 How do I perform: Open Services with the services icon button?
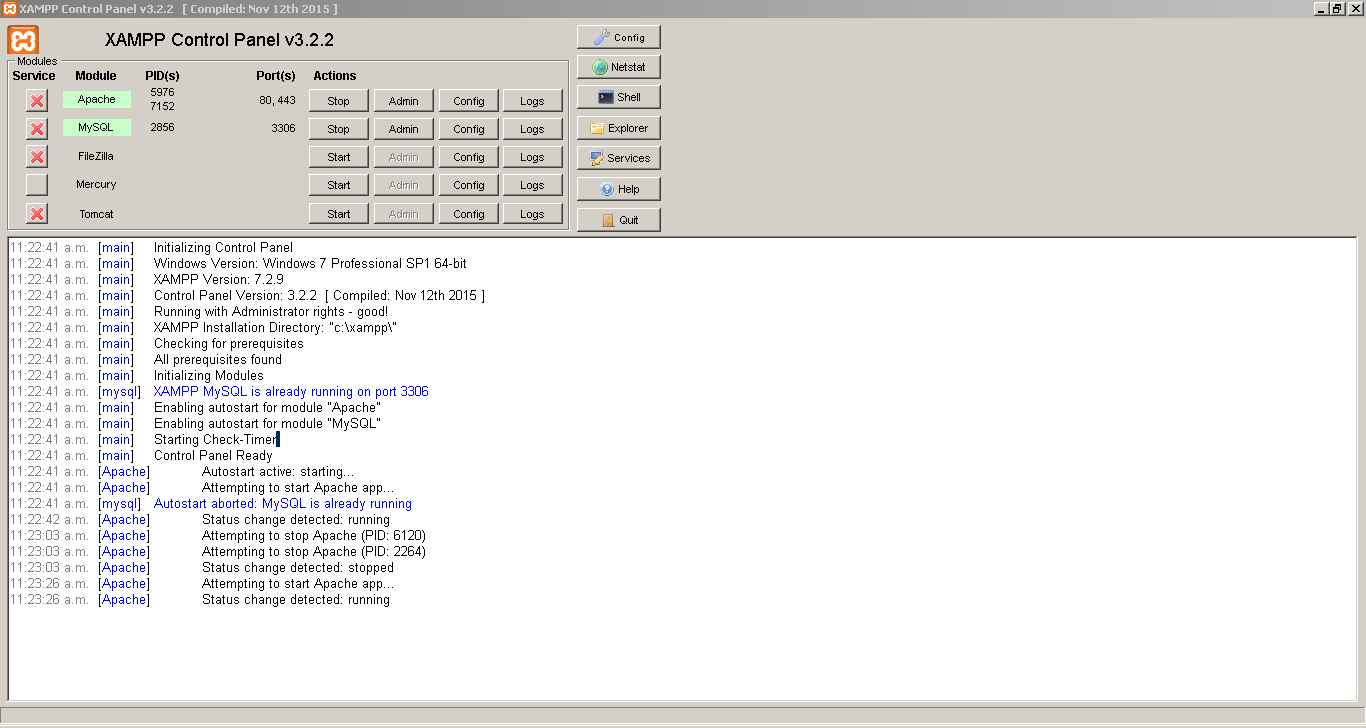pos(619,158)
